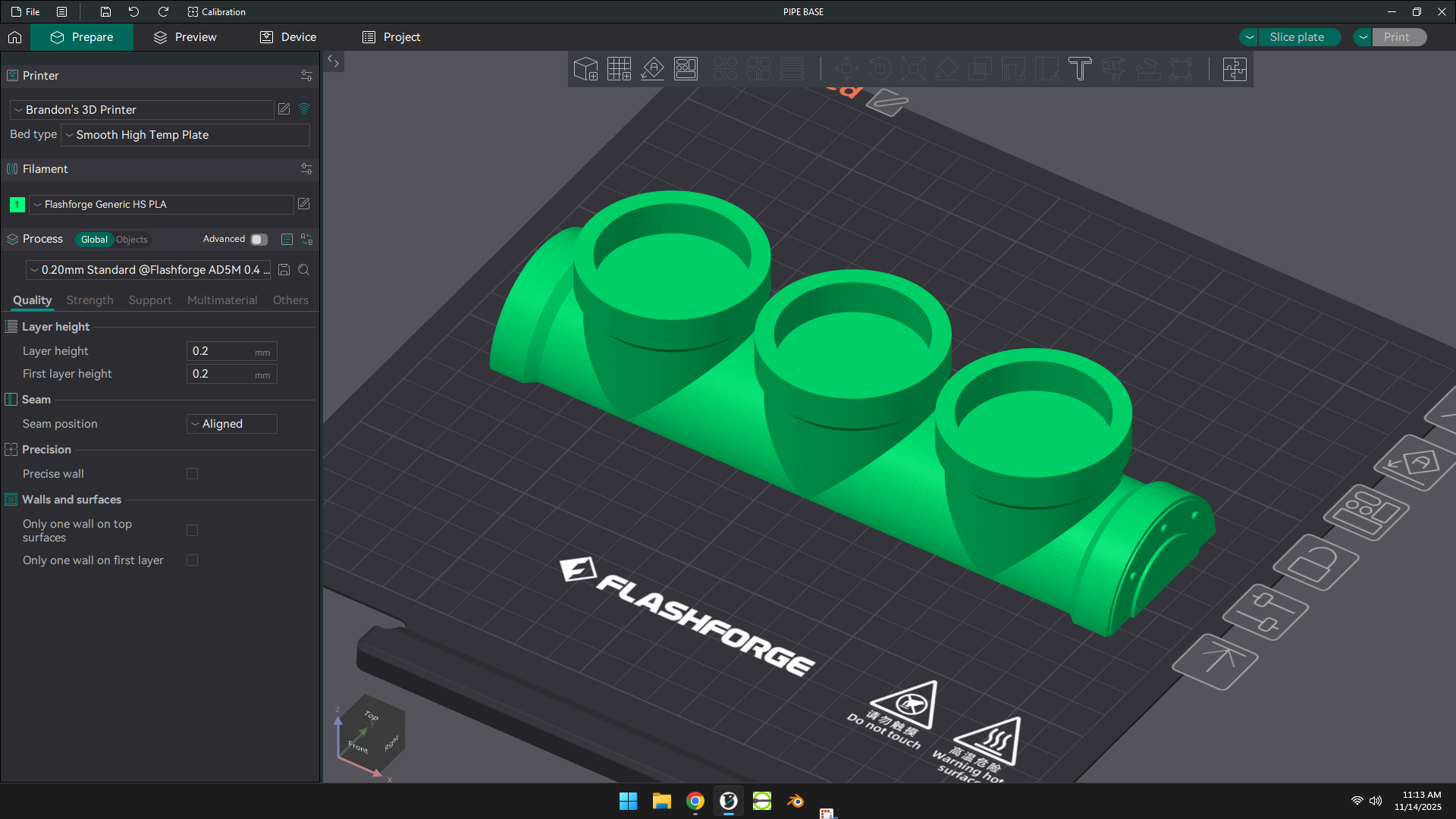Click the Auto orient toolbar icon
Screen dimensions: 1456x819
(652, 69)
